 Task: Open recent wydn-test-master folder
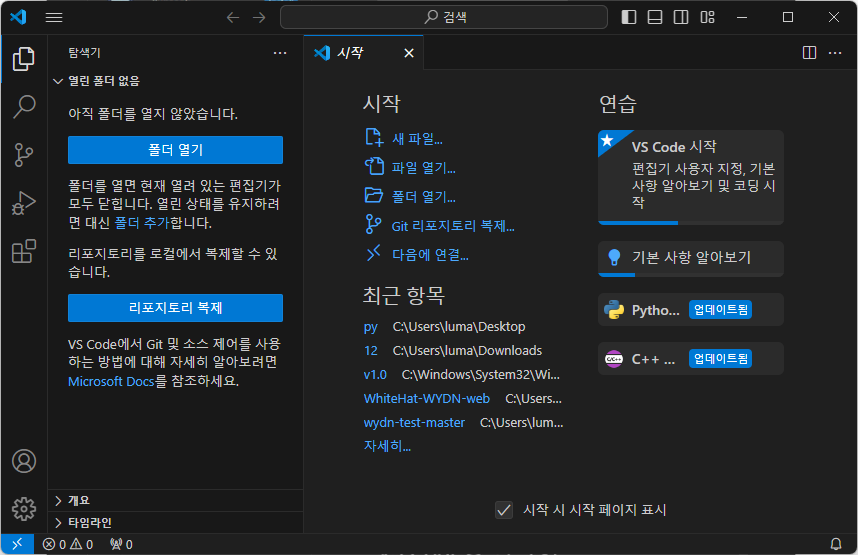(414, 423)
